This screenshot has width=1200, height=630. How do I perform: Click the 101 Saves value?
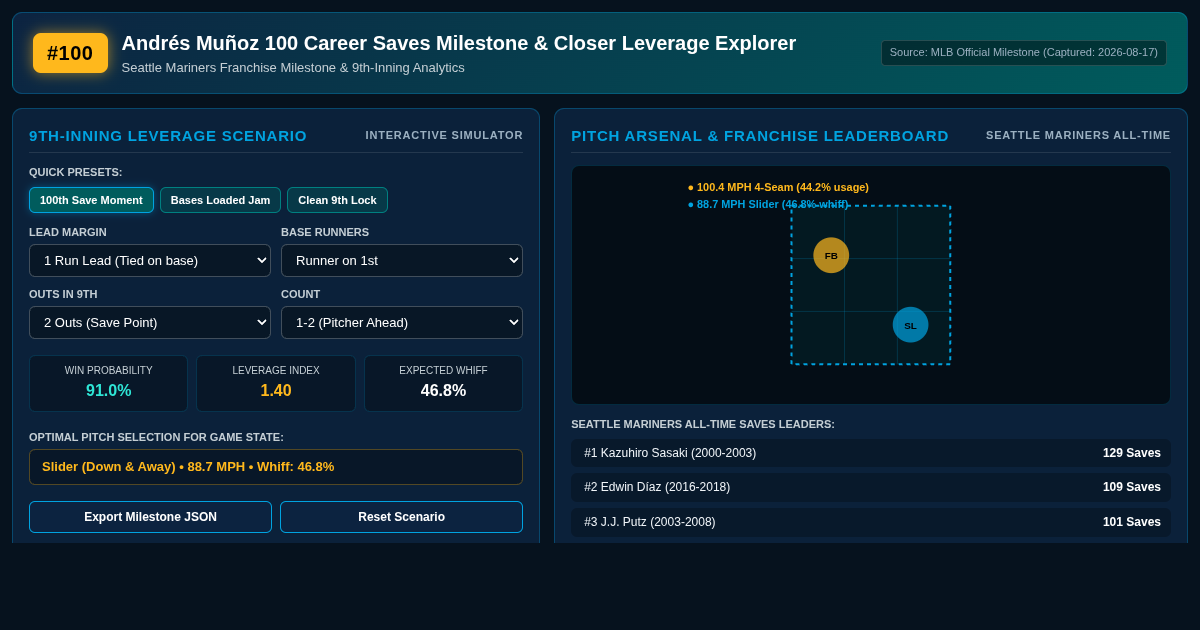tap(1132, 522)
